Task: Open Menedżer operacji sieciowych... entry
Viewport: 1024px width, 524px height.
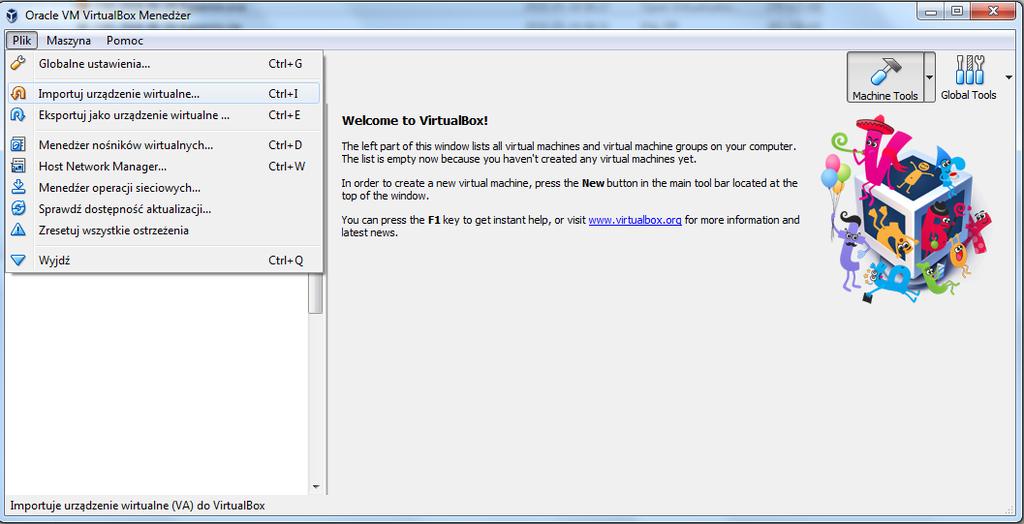Action: coord(164,188)
